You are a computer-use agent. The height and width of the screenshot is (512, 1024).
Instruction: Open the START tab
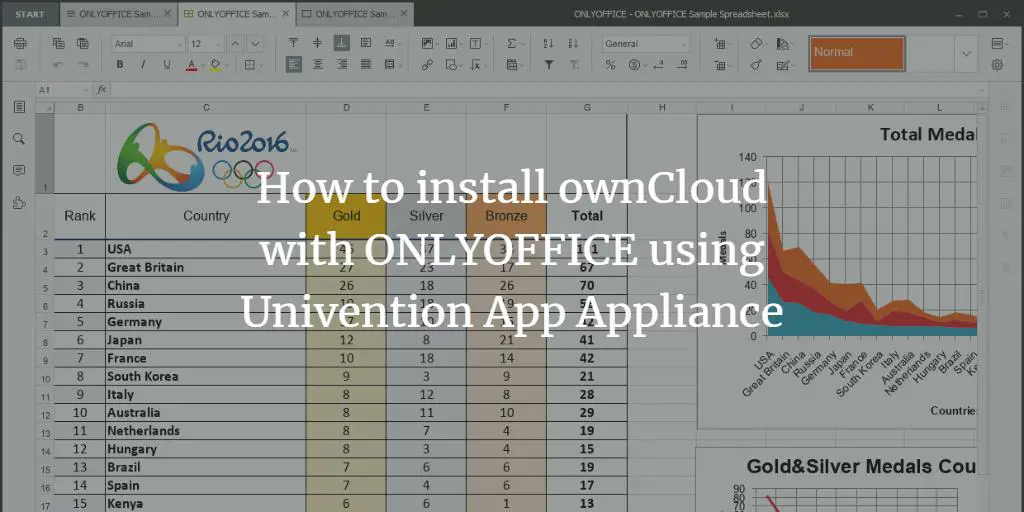click(30, 14)
